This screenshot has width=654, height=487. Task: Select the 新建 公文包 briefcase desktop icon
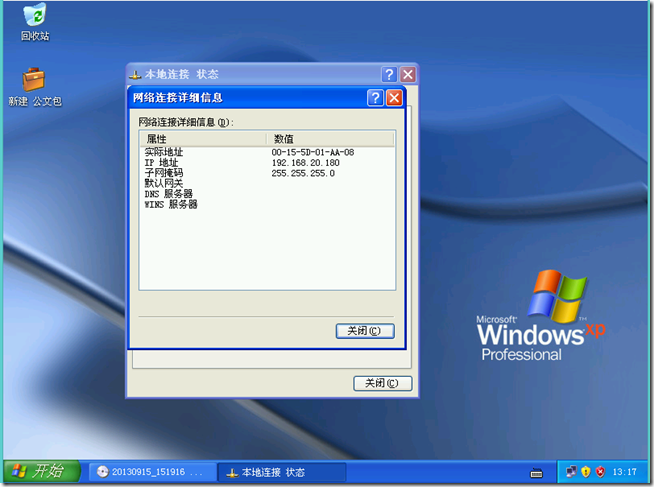(x=35, y=87)
